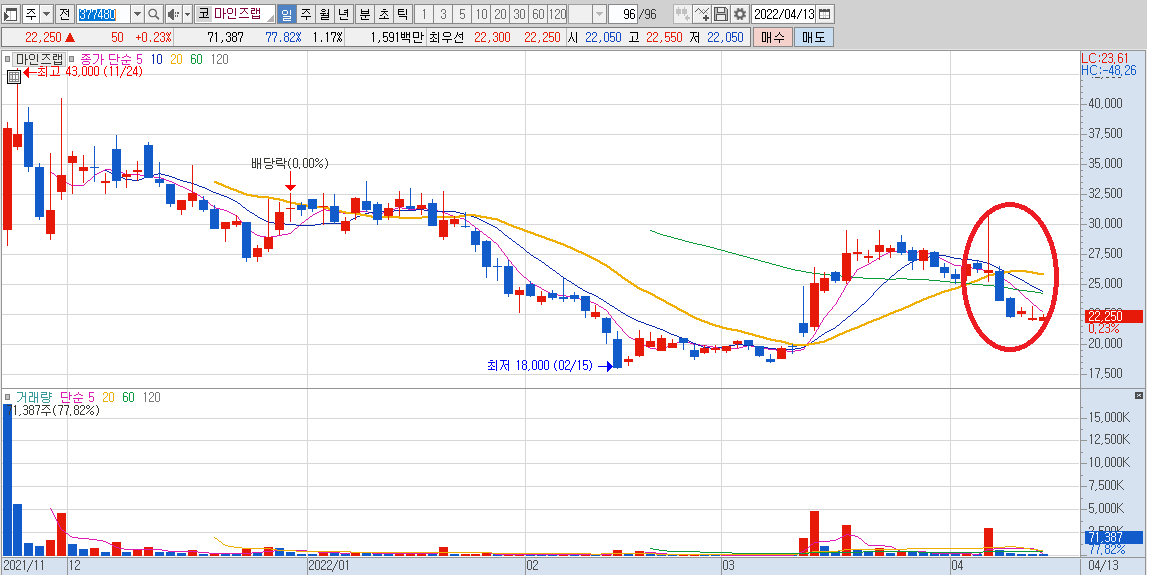This screenshot has height=580, width=1157.
Task: Switch to the 년 yearly chart period
Action: [344, 13]
